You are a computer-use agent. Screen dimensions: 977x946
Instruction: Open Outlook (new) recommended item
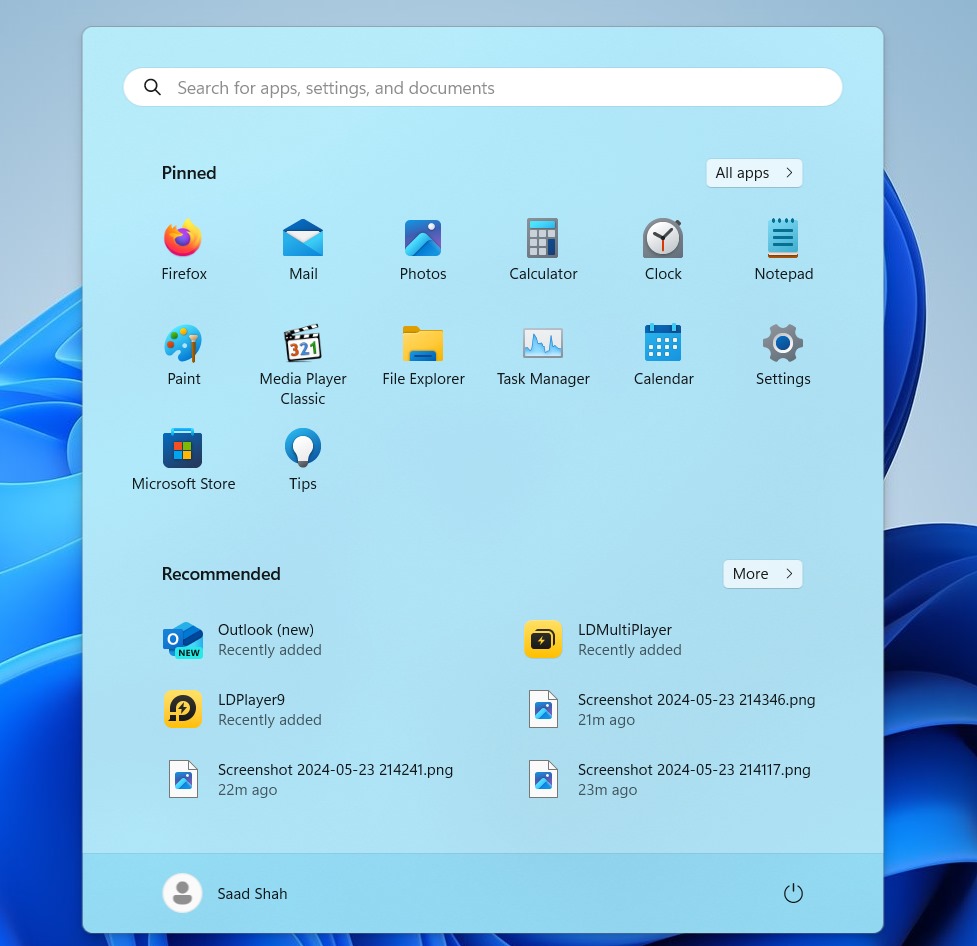click(242, 639)
